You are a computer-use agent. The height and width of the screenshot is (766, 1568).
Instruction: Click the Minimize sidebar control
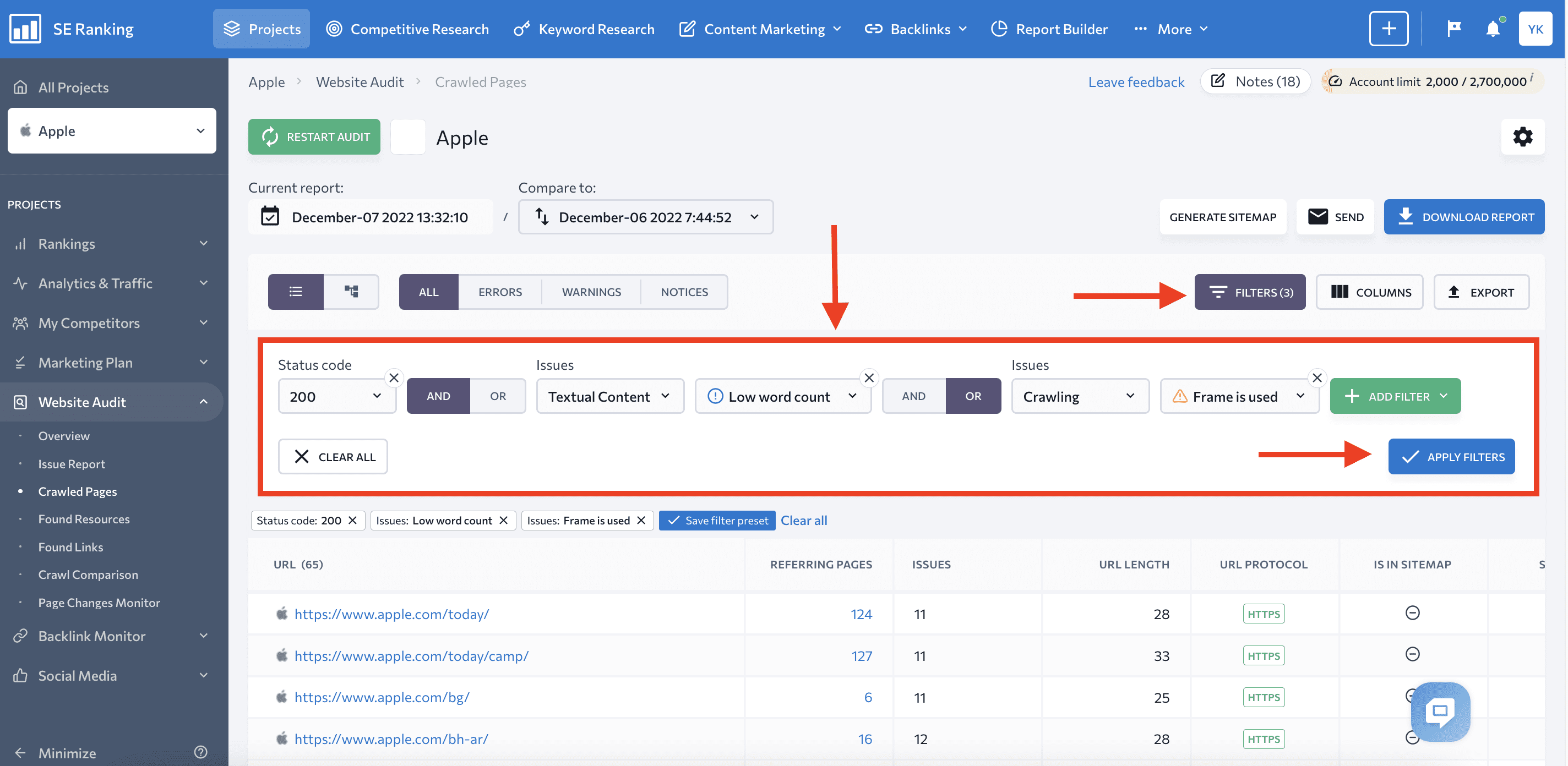pyautogui.click(x=55, y=753)
